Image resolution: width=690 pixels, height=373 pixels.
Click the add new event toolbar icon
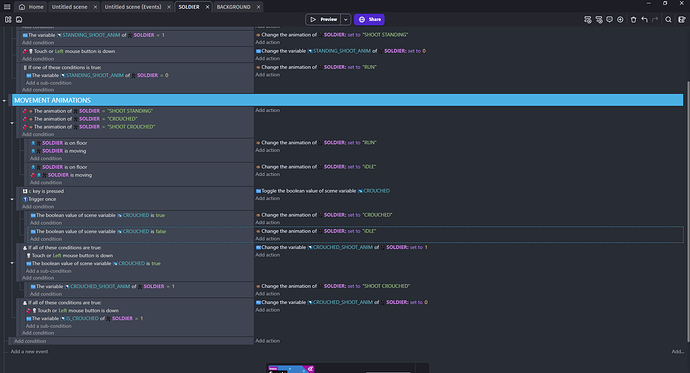click(x=587, y=19)
